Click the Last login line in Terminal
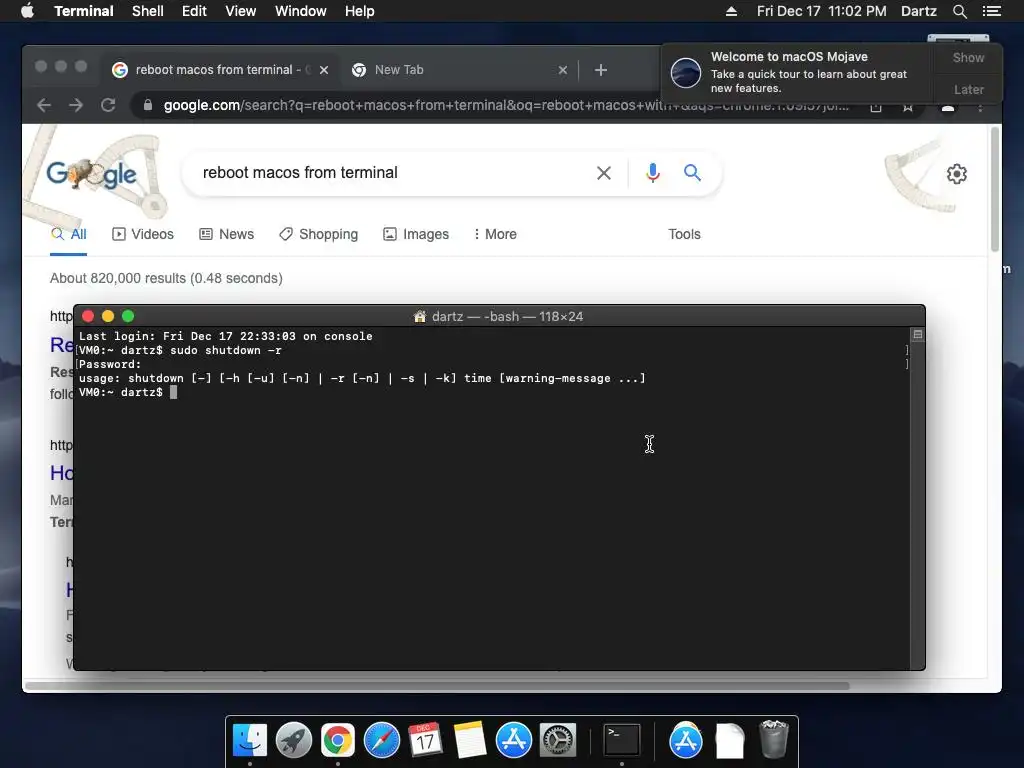1024x768 pixels. pos(226,336)
